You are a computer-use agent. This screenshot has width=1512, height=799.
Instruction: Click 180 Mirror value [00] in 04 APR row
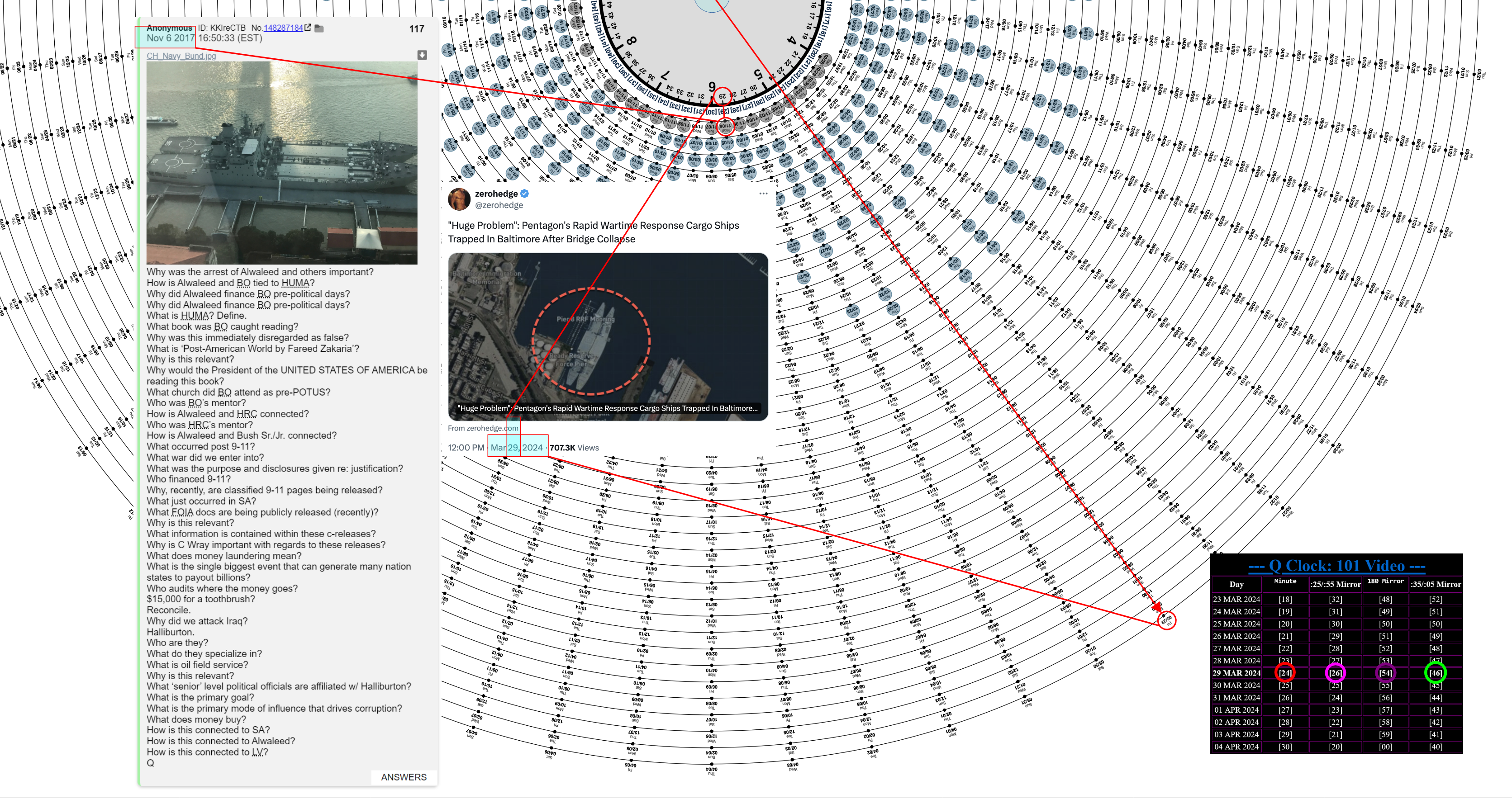click(x=1385, y=747)
